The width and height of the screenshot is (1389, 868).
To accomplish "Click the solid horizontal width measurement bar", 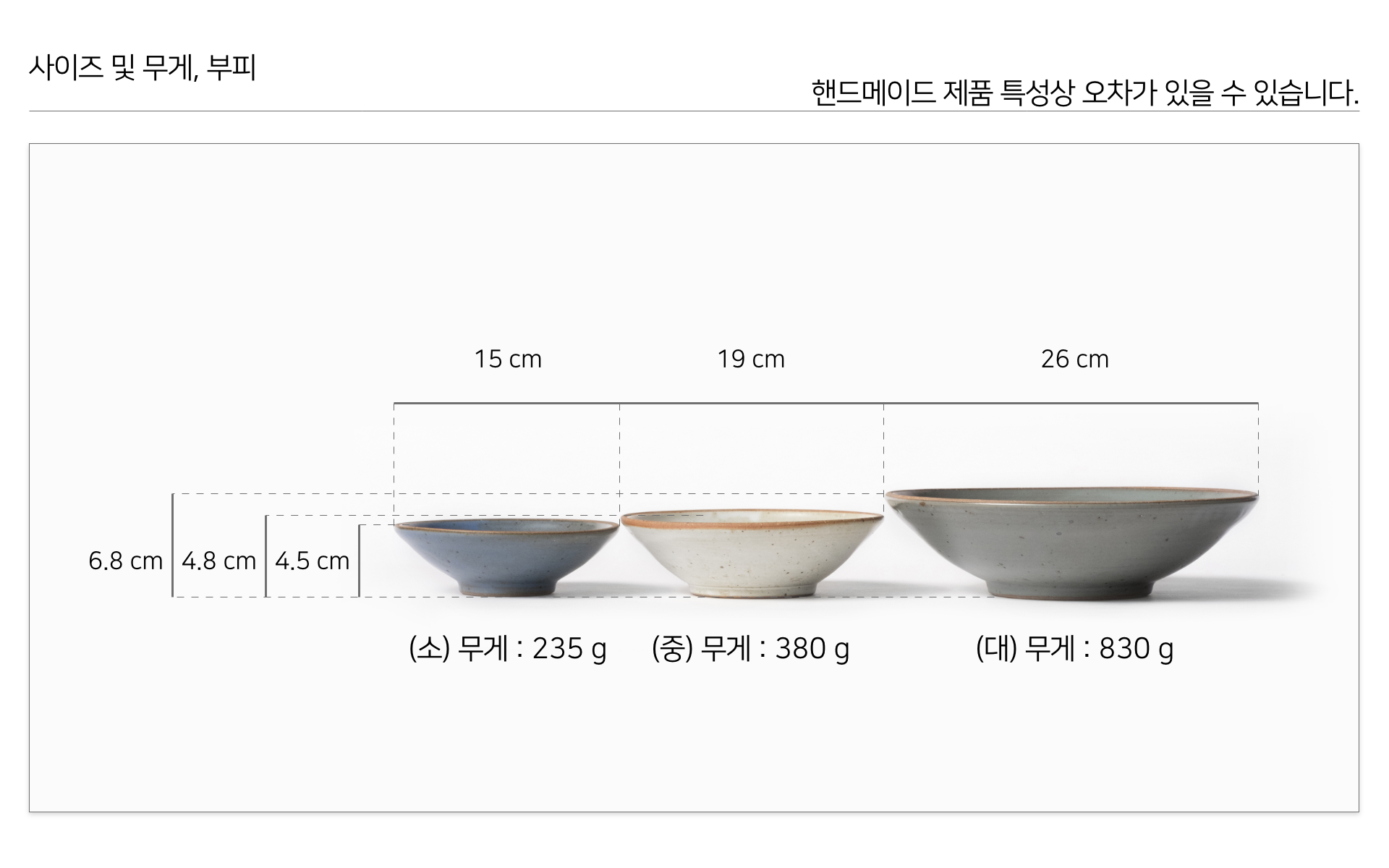I will pos(825,403).
